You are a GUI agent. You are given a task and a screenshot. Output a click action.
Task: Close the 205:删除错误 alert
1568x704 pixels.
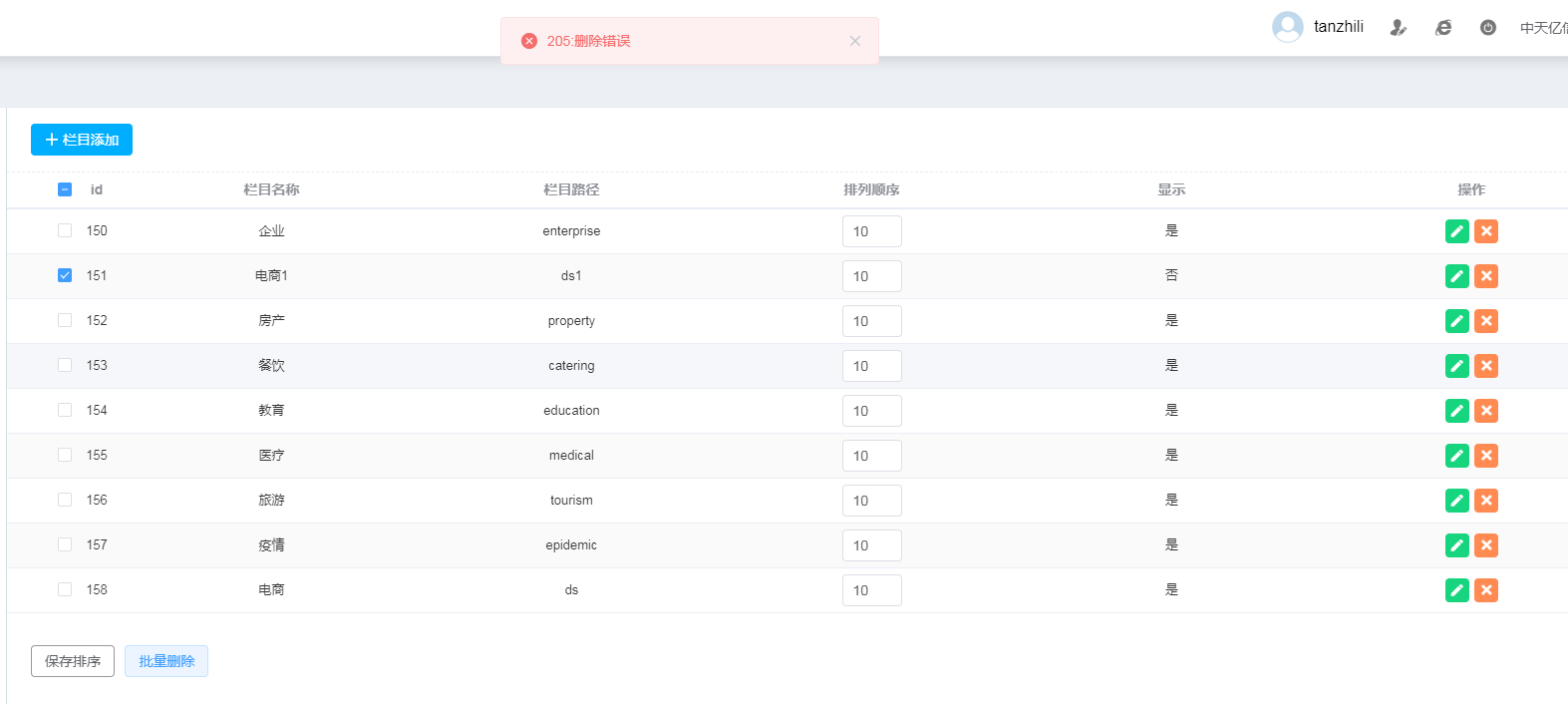[854, 41]
